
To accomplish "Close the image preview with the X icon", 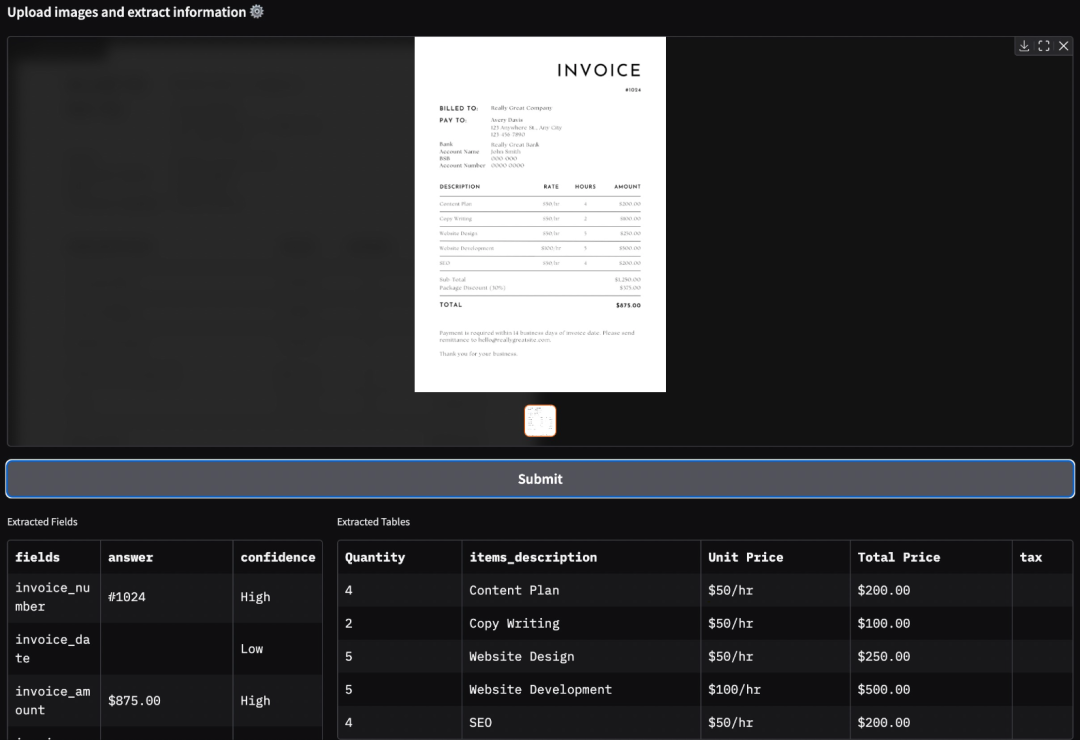I will point(1064,46).
